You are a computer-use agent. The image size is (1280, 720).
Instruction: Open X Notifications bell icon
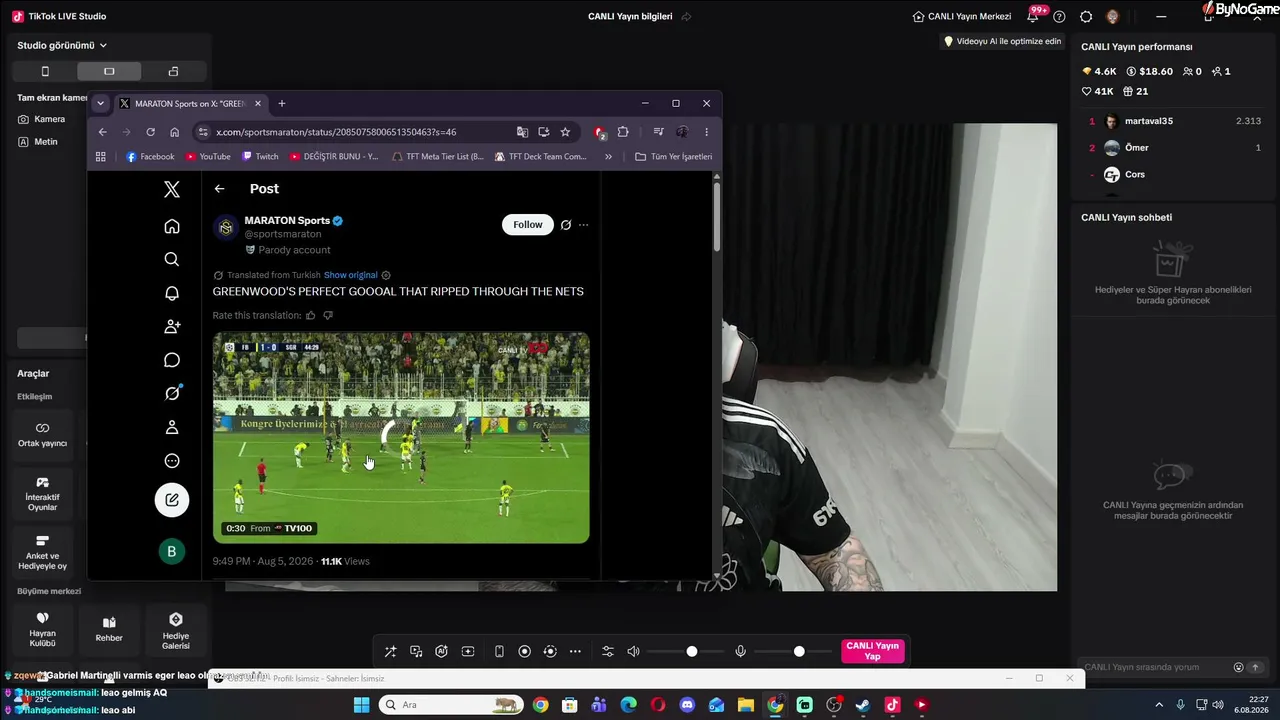coord(172,293)
